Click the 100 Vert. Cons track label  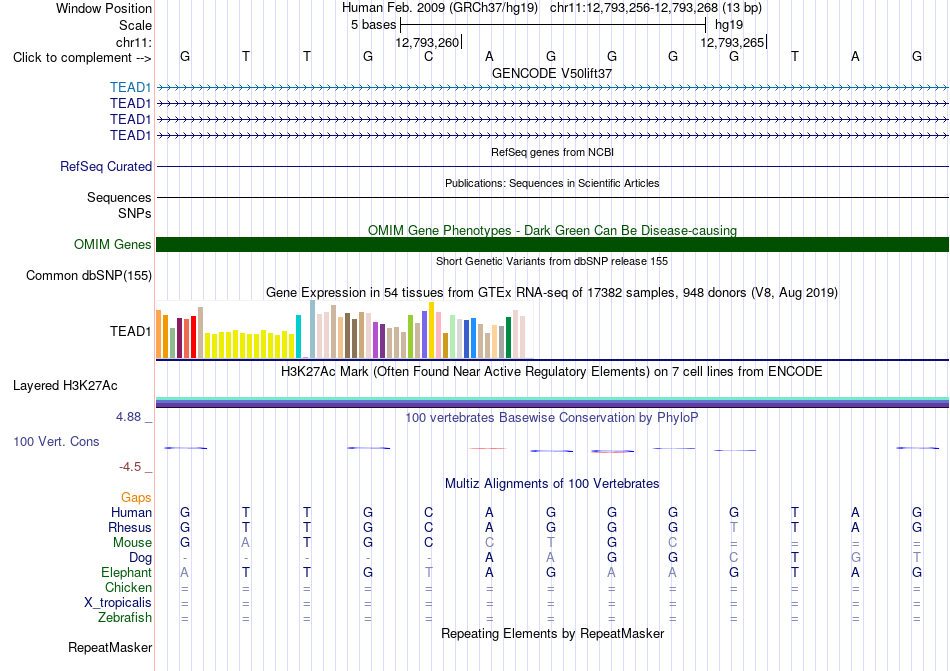(x=56, y=441)
